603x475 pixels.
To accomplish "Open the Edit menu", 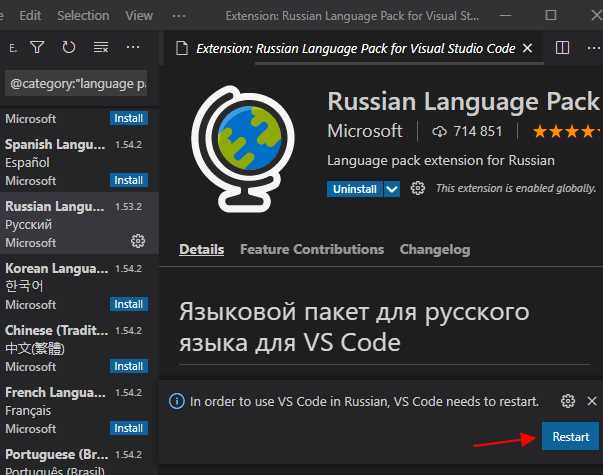I will [30, 16].
